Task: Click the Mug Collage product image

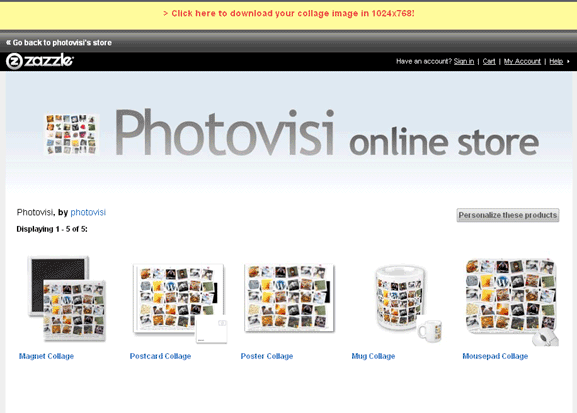Action: (408, 303)
